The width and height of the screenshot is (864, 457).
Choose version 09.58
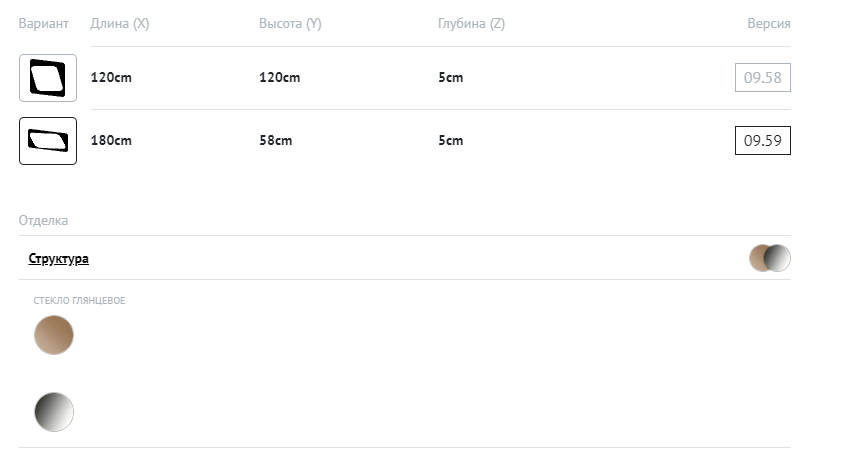(762, 78)
